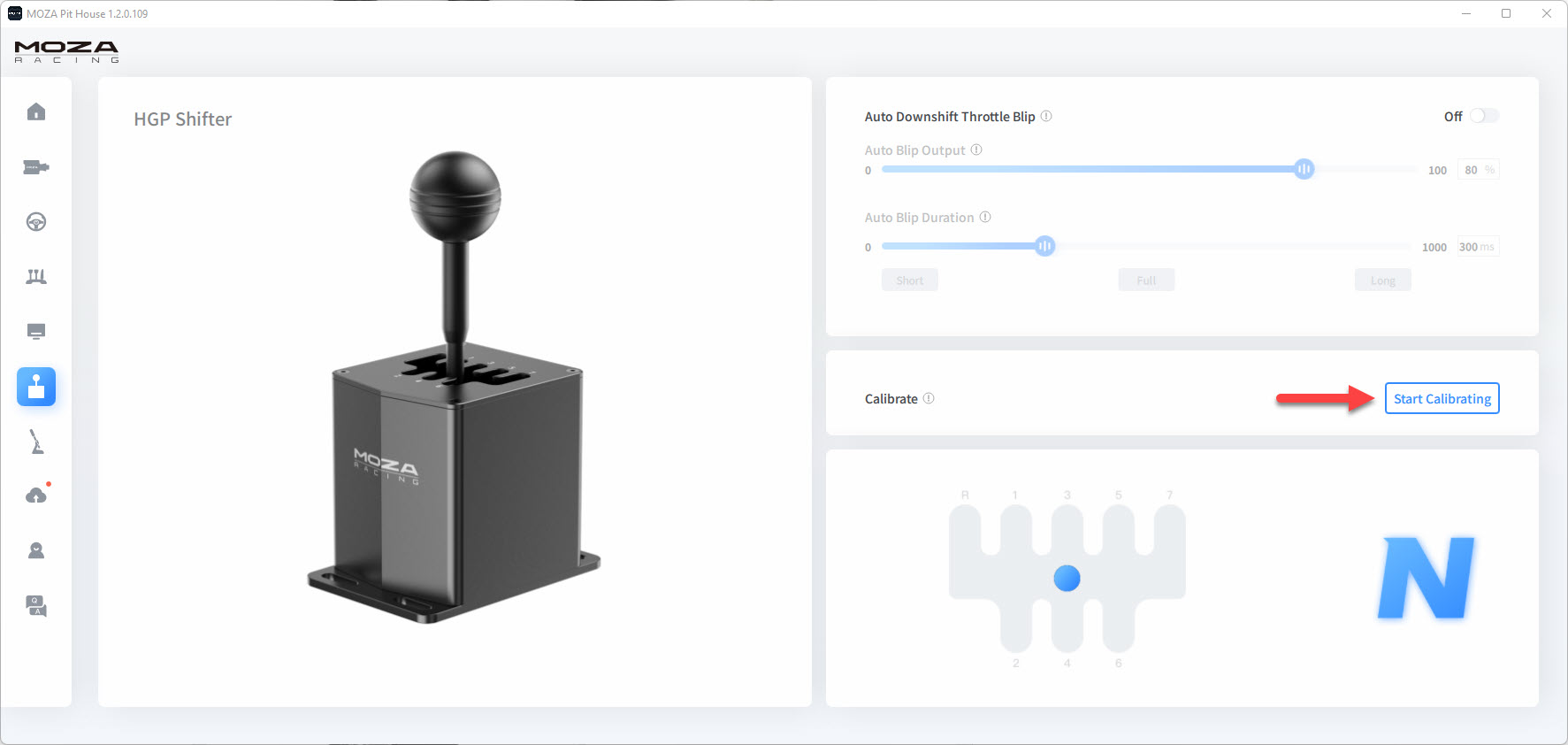Viewport: 1568px width, 745px height.
Task: Open the Q&A help icon in the sidebar
Action: pyautogui.click(x=36, y=606)
